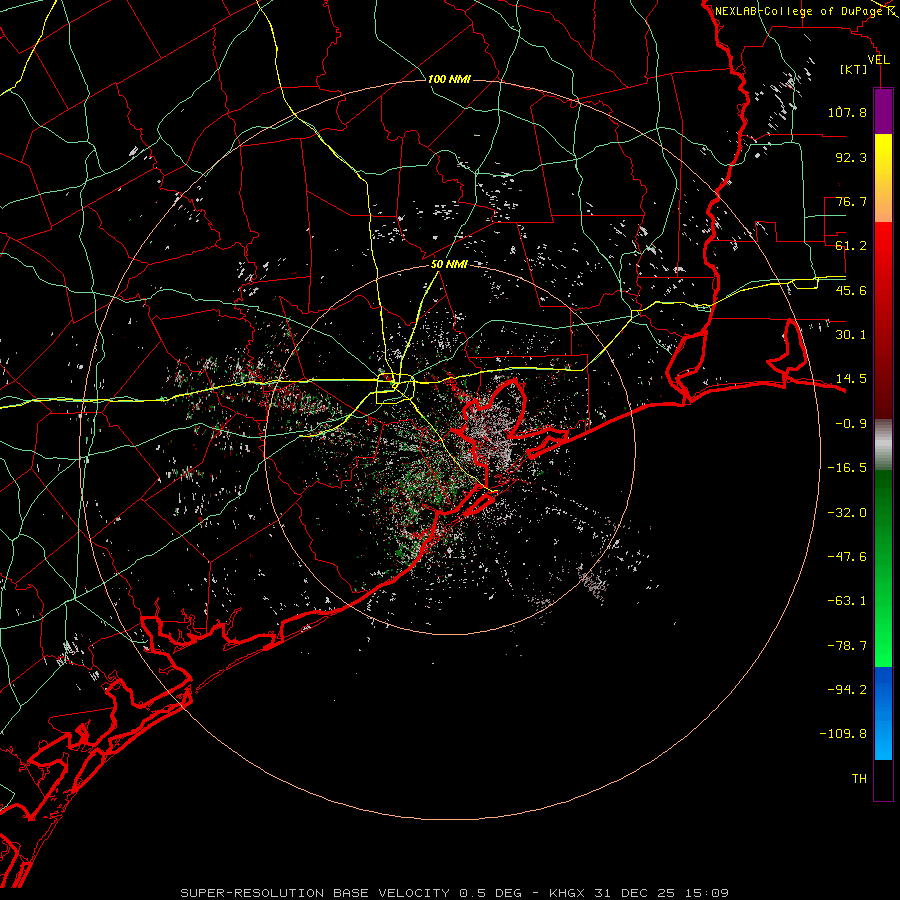Pick the purple segment of the velocity bar

[x=883, y=111]
